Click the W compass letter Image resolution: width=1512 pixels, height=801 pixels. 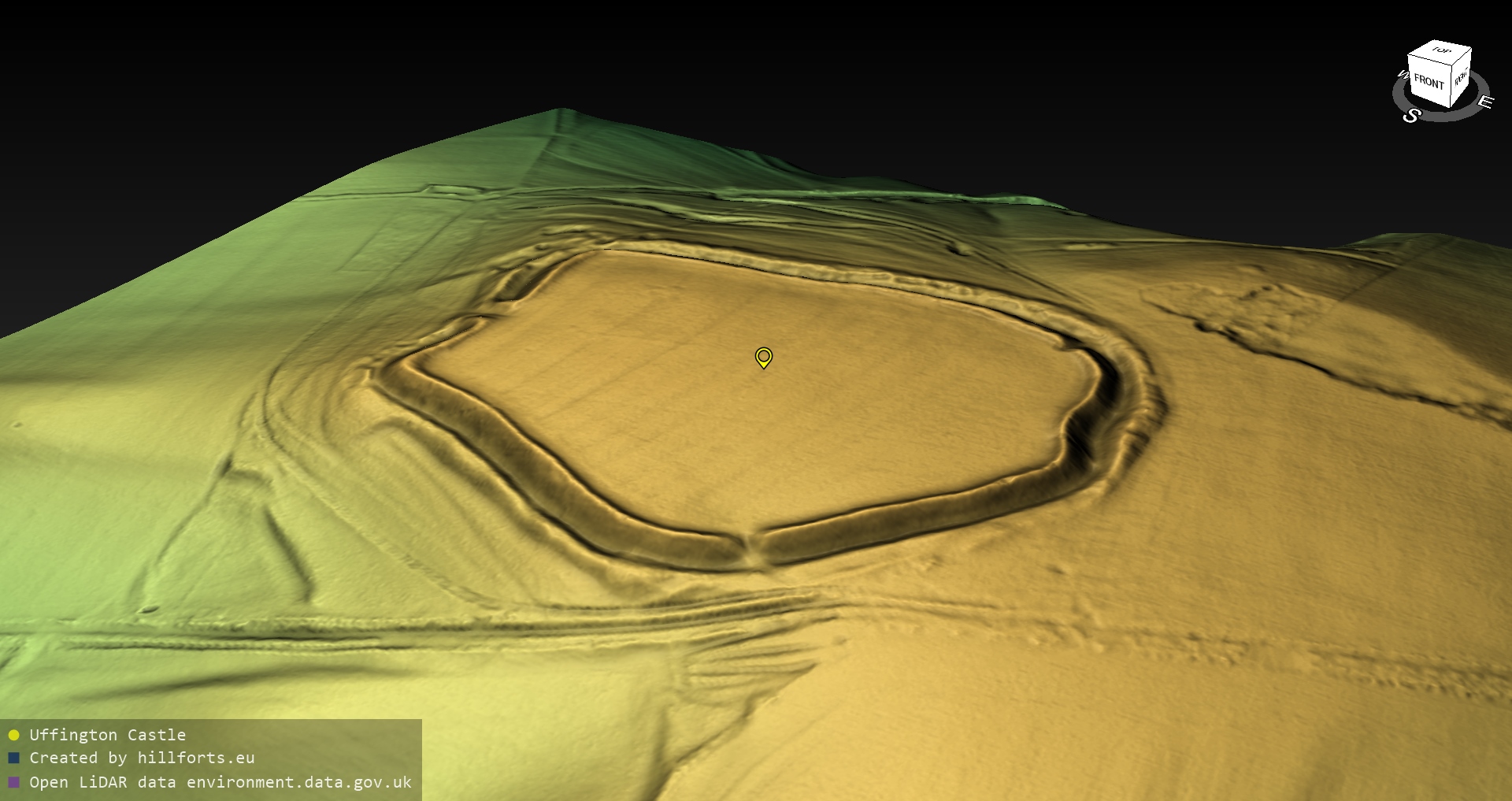(x=1402, y=76)
